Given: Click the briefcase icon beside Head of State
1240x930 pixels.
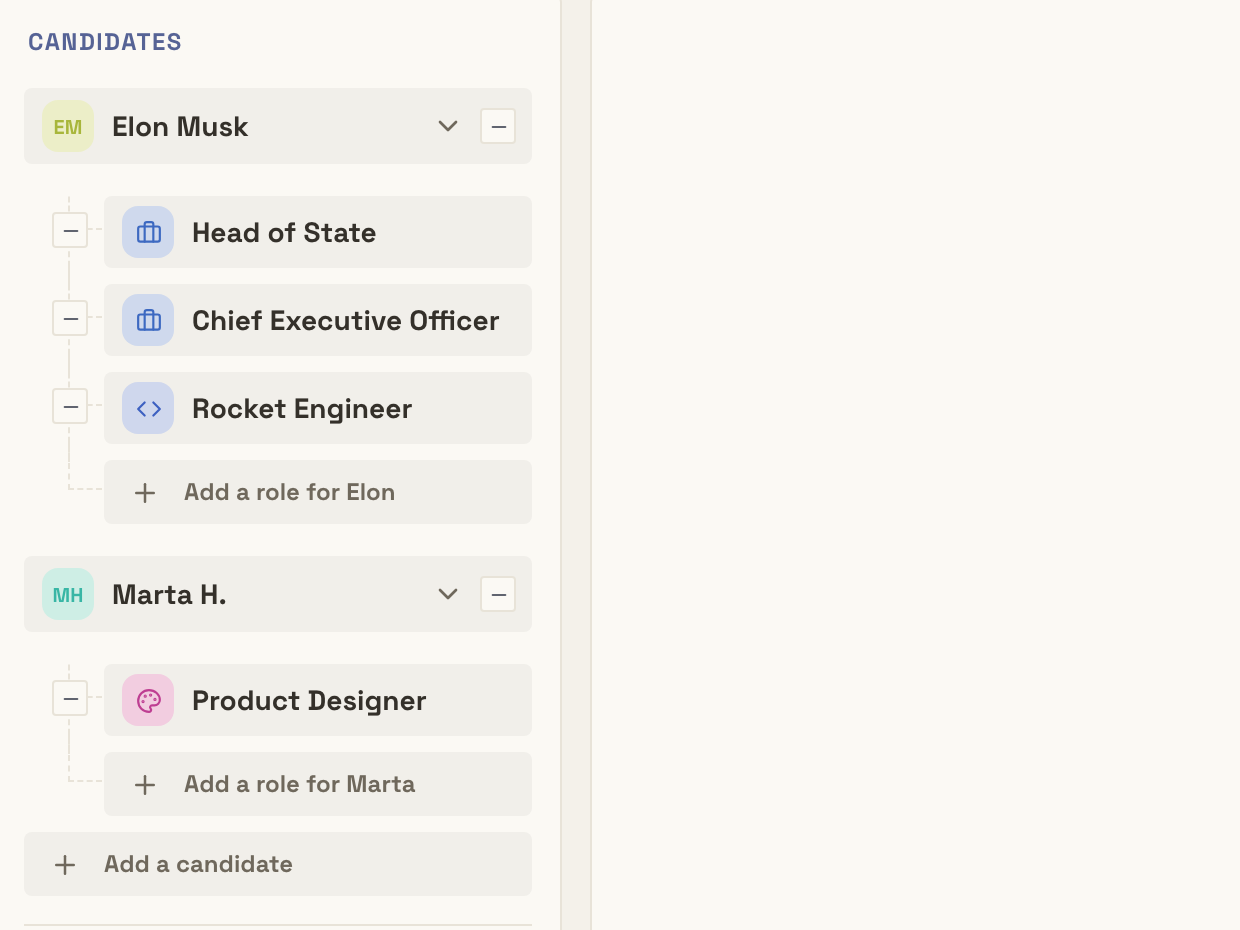Looking at the screenshot, I should [148, 232].
